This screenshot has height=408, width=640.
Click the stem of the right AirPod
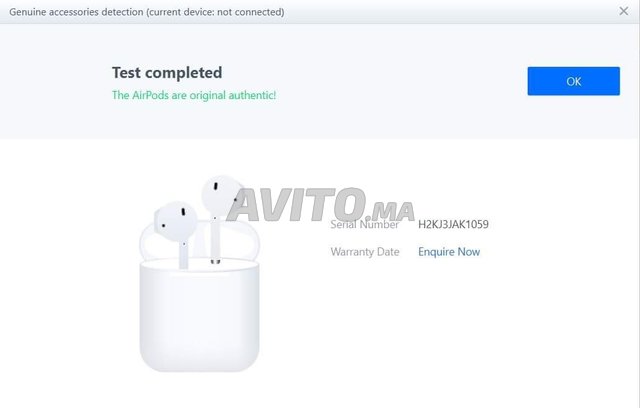[215, 239]
